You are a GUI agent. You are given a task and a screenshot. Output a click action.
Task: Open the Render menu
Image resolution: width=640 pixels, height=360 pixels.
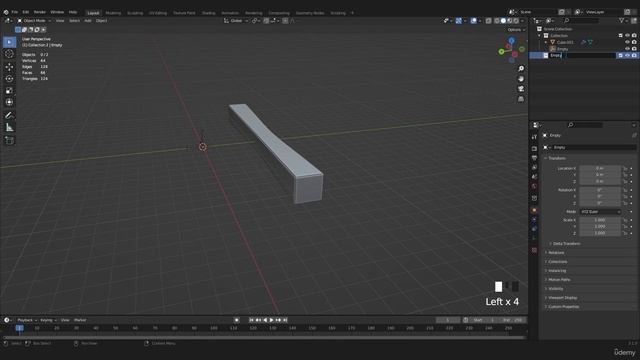[40, 12]
